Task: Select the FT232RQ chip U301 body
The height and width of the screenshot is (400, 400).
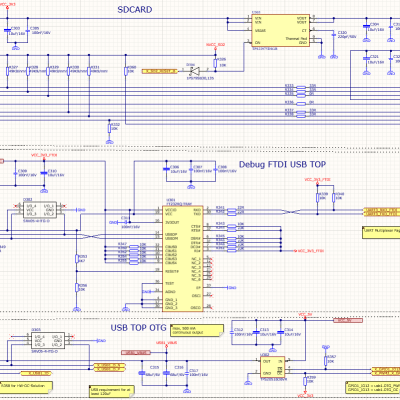Action: (183, 259)
